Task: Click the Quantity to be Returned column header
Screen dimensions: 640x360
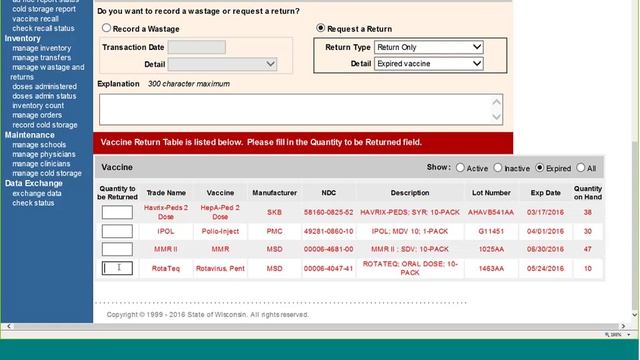Action: coord(117,193)
